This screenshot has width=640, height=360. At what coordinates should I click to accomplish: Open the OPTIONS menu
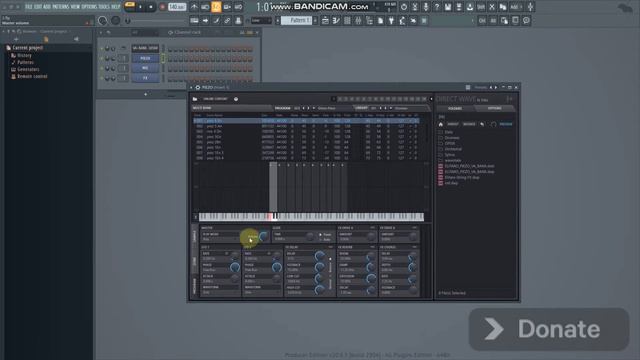[89, 7]
